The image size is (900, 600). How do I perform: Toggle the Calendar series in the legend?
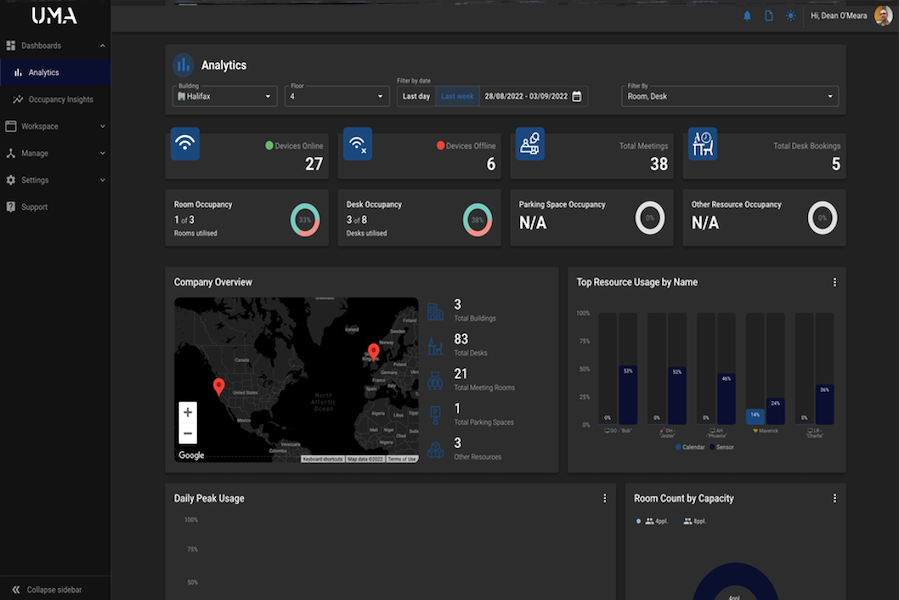pyautogui.click(x=690, y=447)
